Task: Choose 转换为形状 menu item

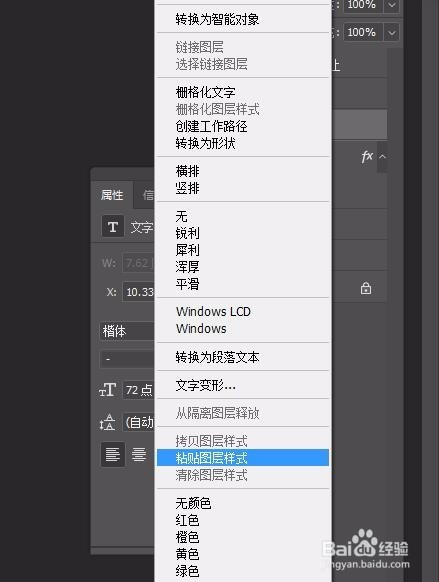Action: click(x=243, y=143)
